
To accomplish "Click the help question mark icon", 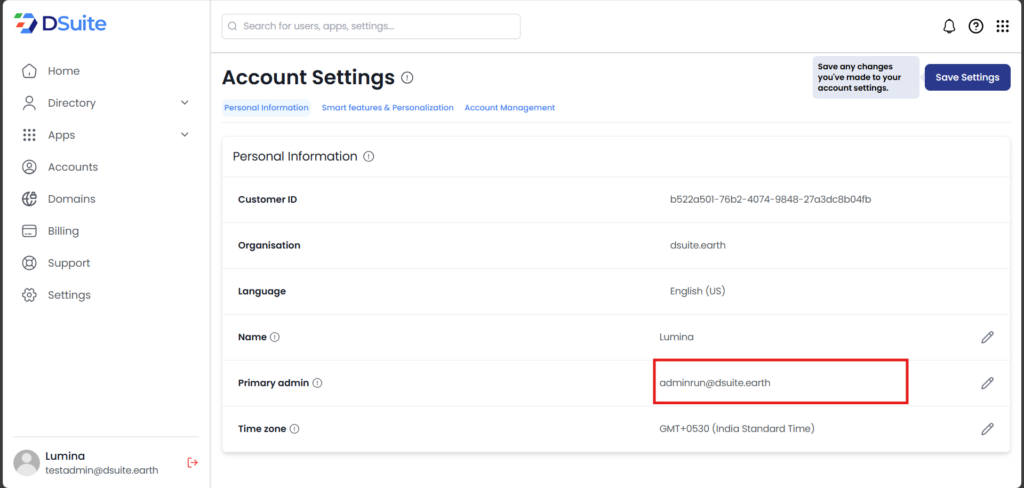I will [x=976, y=26].
